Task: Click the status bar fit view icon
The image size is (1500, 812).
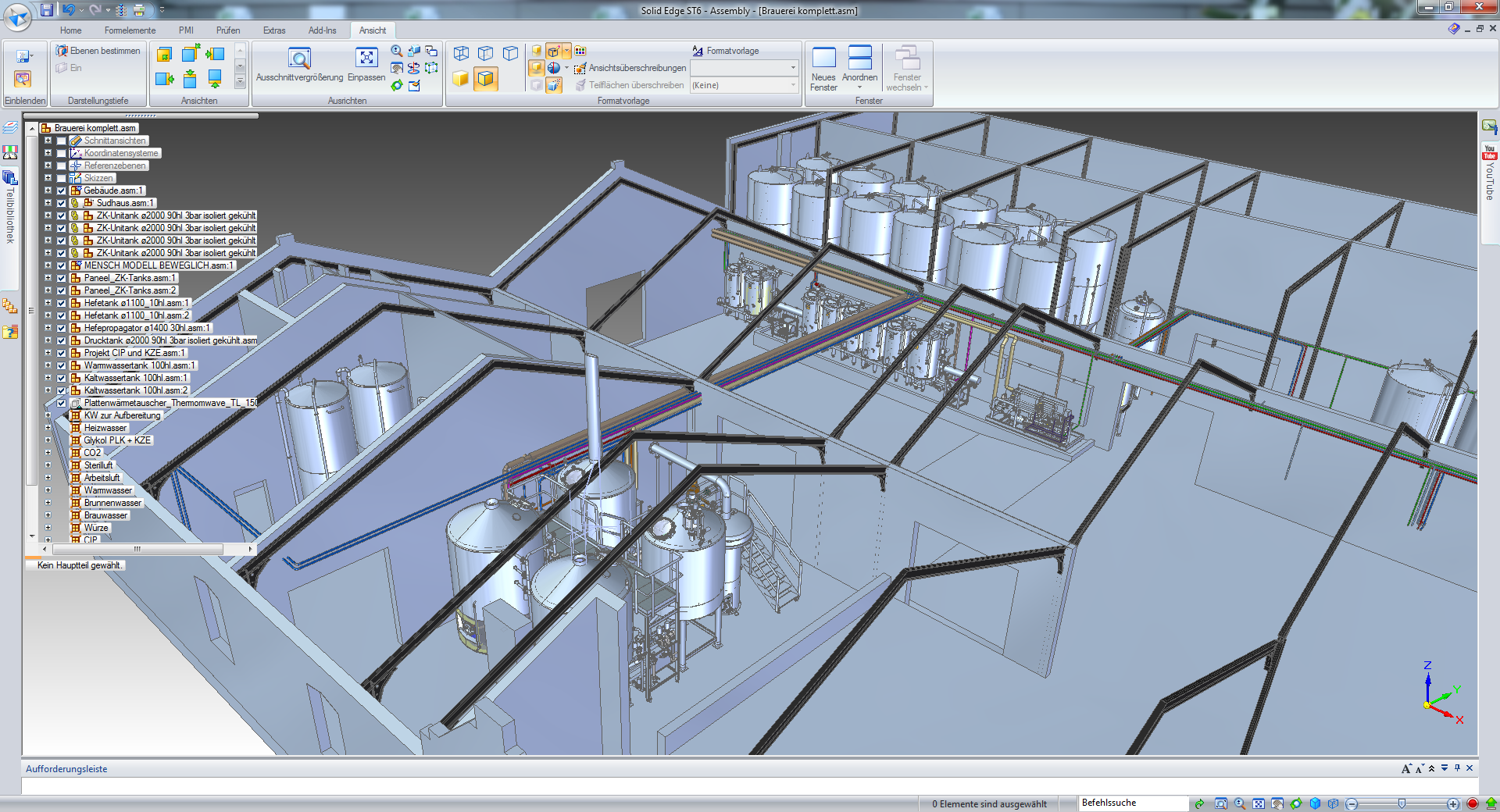Action: 1259,803
